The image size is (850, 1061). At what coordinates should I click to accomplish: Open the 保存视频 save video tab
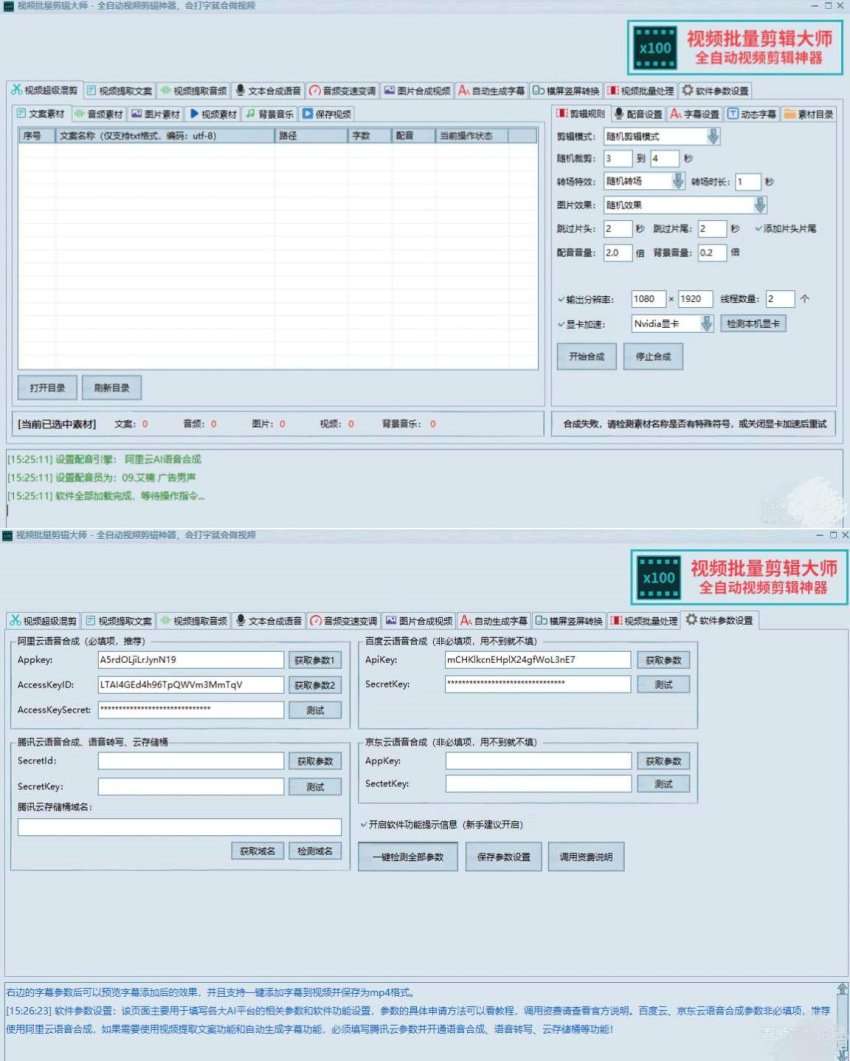327,114
